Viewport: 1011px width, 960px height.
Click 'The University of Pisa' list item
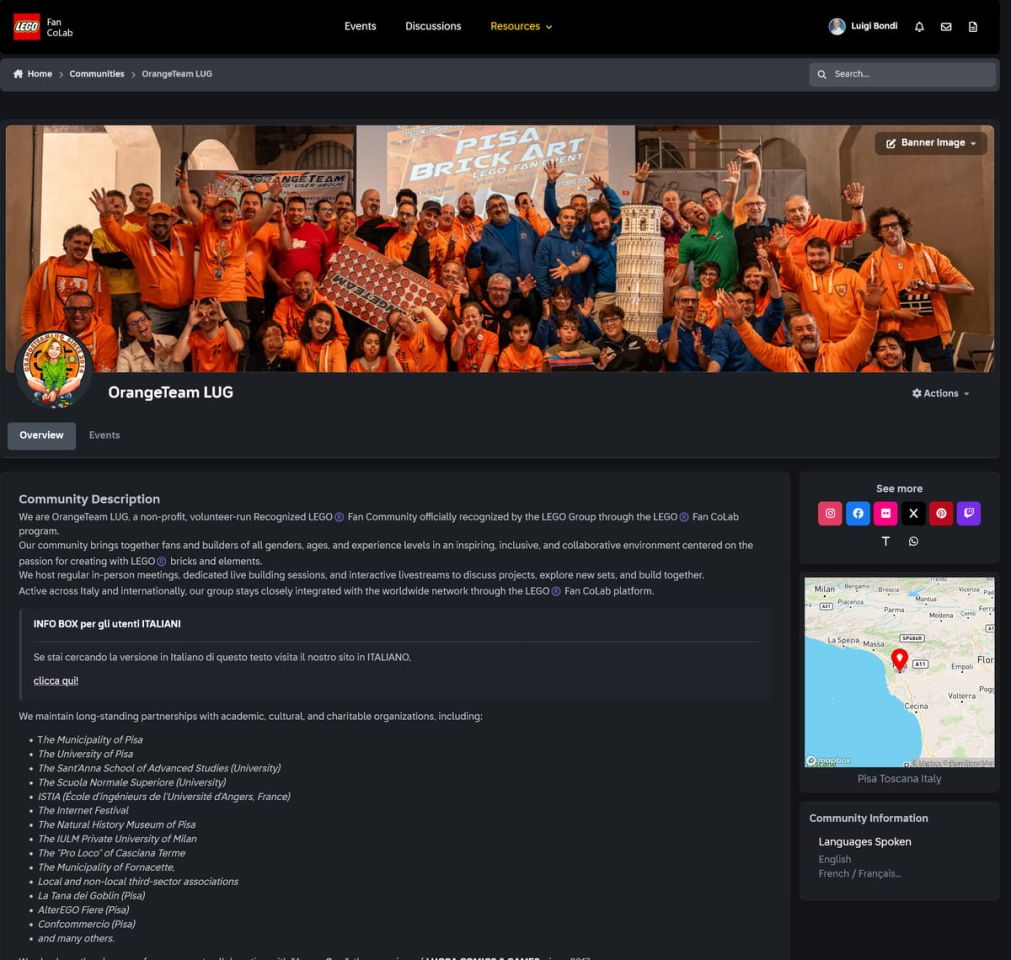85,754
